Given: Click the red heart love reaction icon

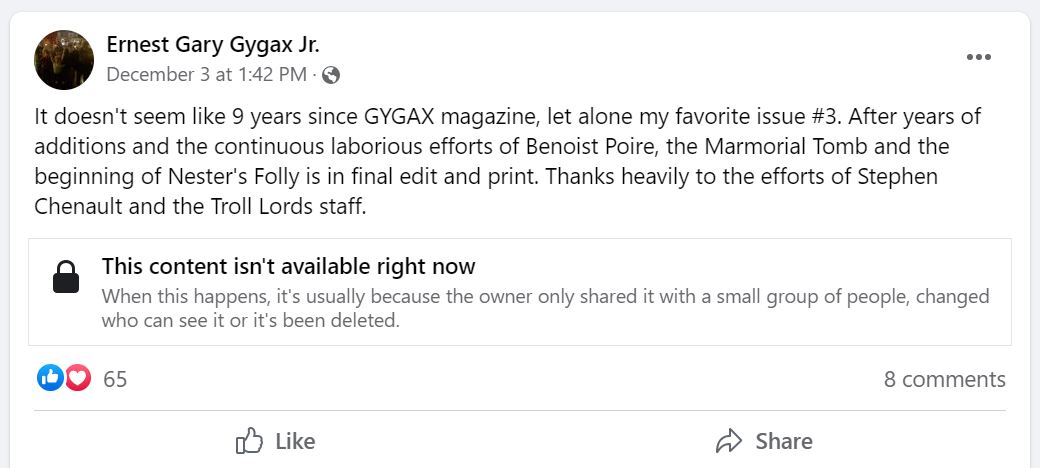Looking at the screenshot, I should pos(77,378).
